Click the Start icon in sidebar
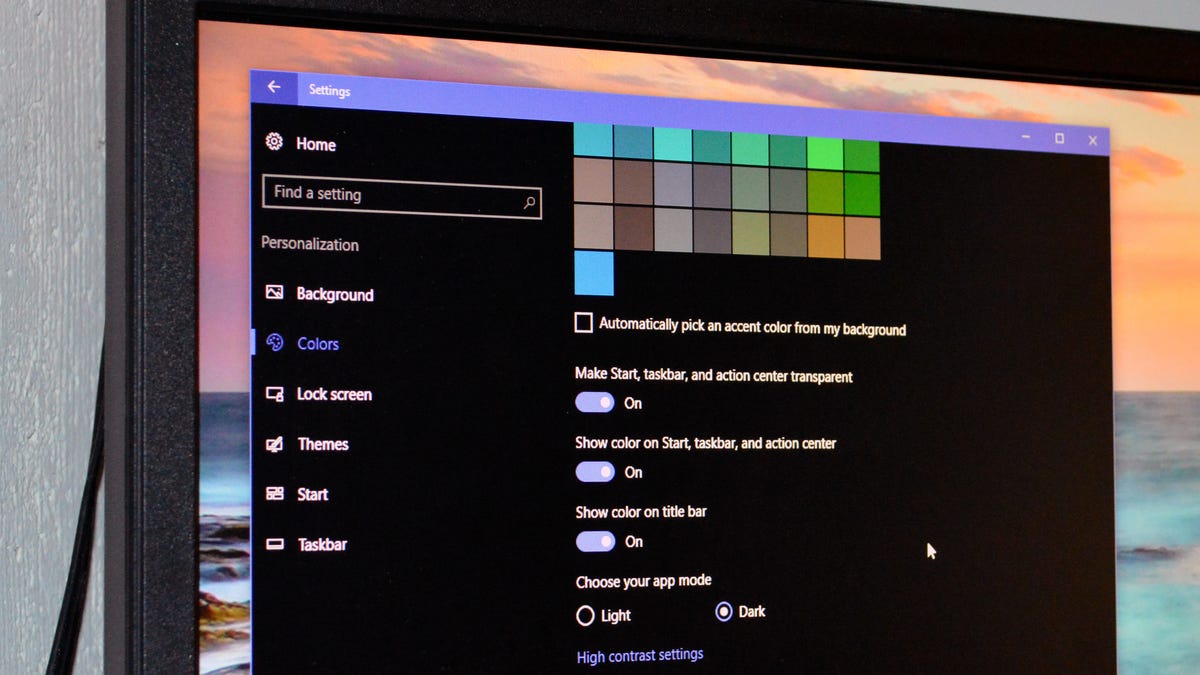The height and width of the screenshot is (675, 1200). pos(275,494)
